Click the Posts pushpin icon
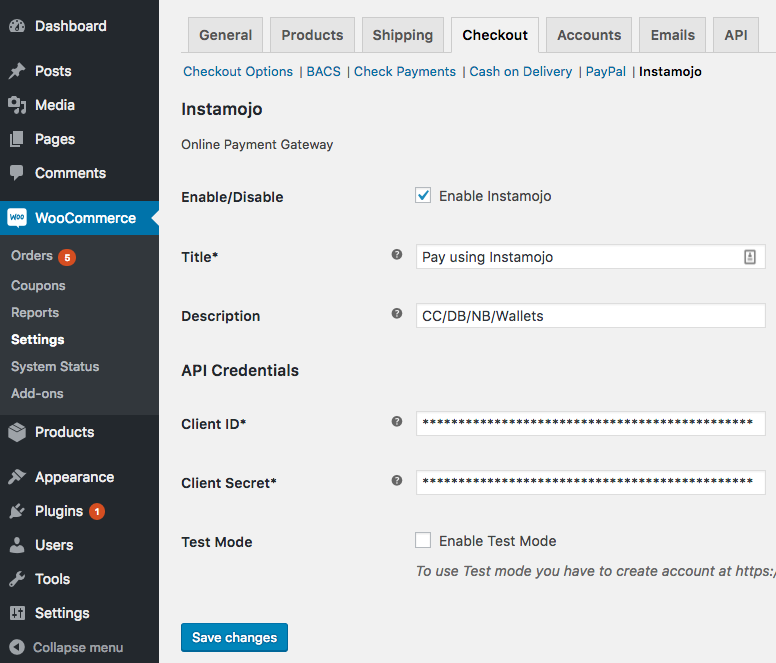 click(17, 71)
